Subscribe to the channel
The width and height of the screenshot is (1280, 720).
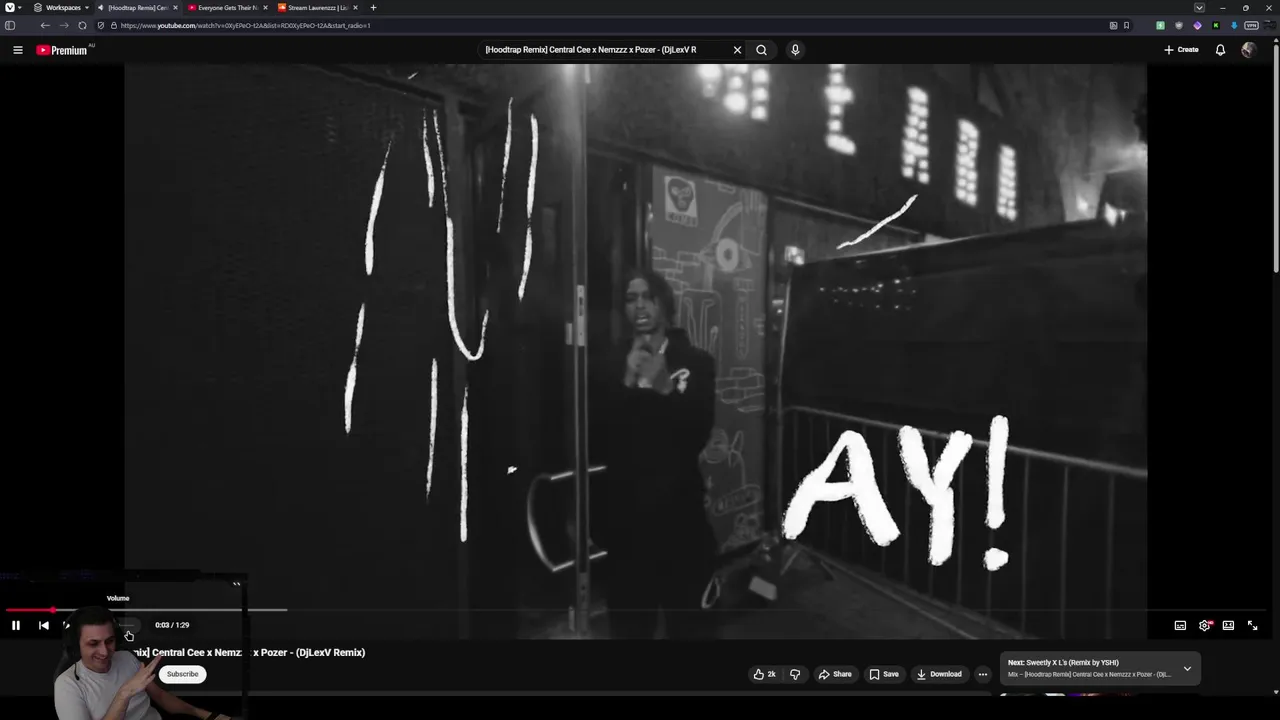182,674
